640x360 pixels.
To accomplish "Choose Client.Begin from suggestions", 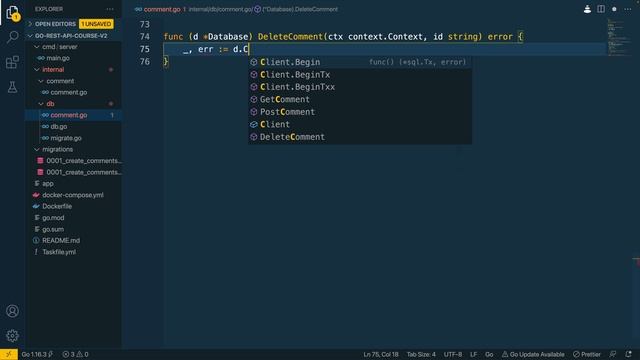I will pyautogui.click(x=360, y=62).
